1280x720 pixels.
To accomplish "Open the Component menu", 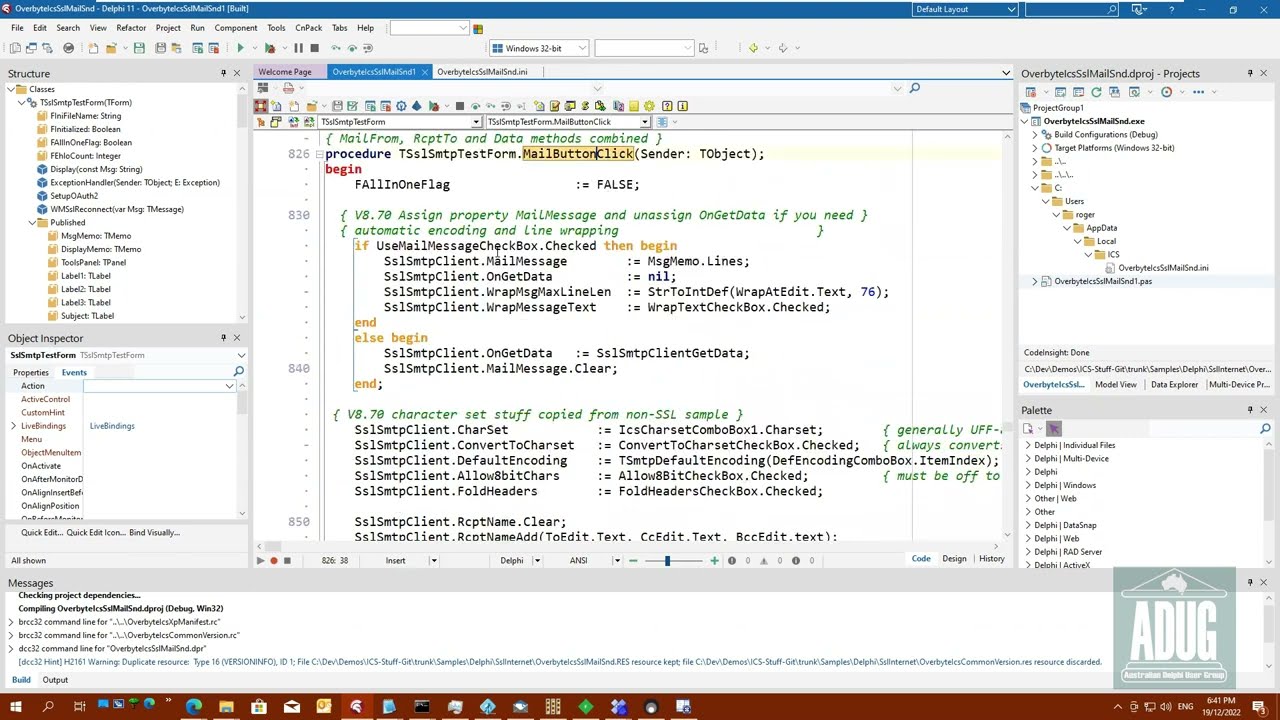I will click(236, 28).
